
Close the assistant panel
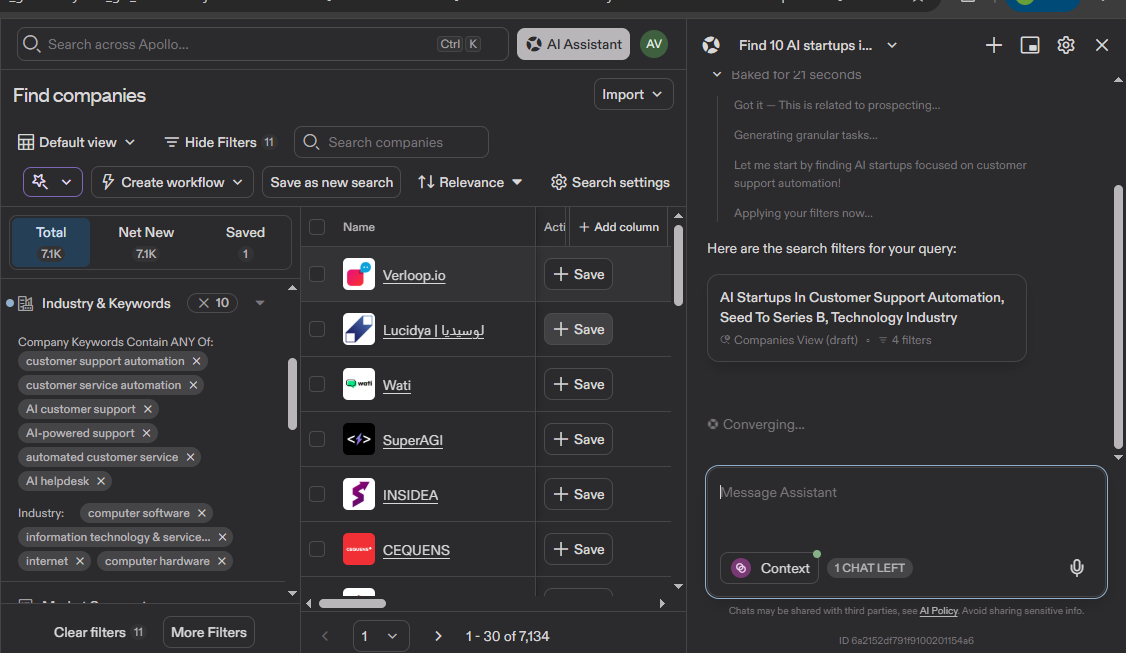(1102, 45)
